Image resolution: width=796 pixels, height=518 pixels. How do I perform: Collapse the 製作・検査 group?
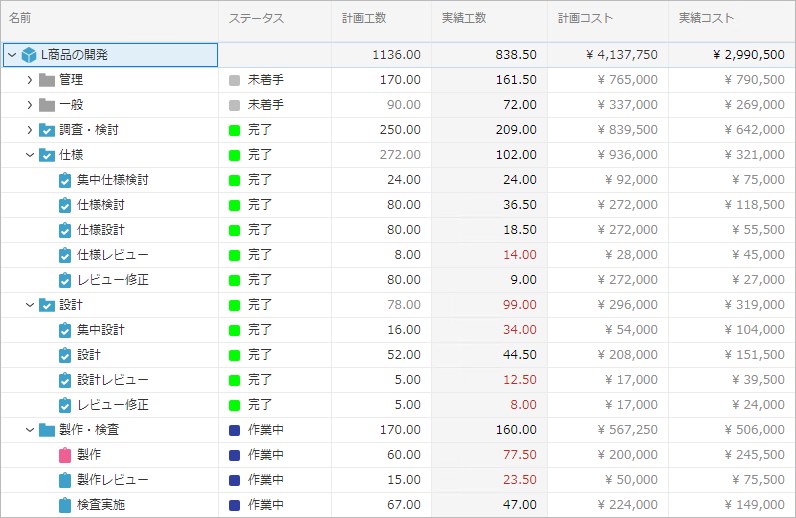pos(30,430)
